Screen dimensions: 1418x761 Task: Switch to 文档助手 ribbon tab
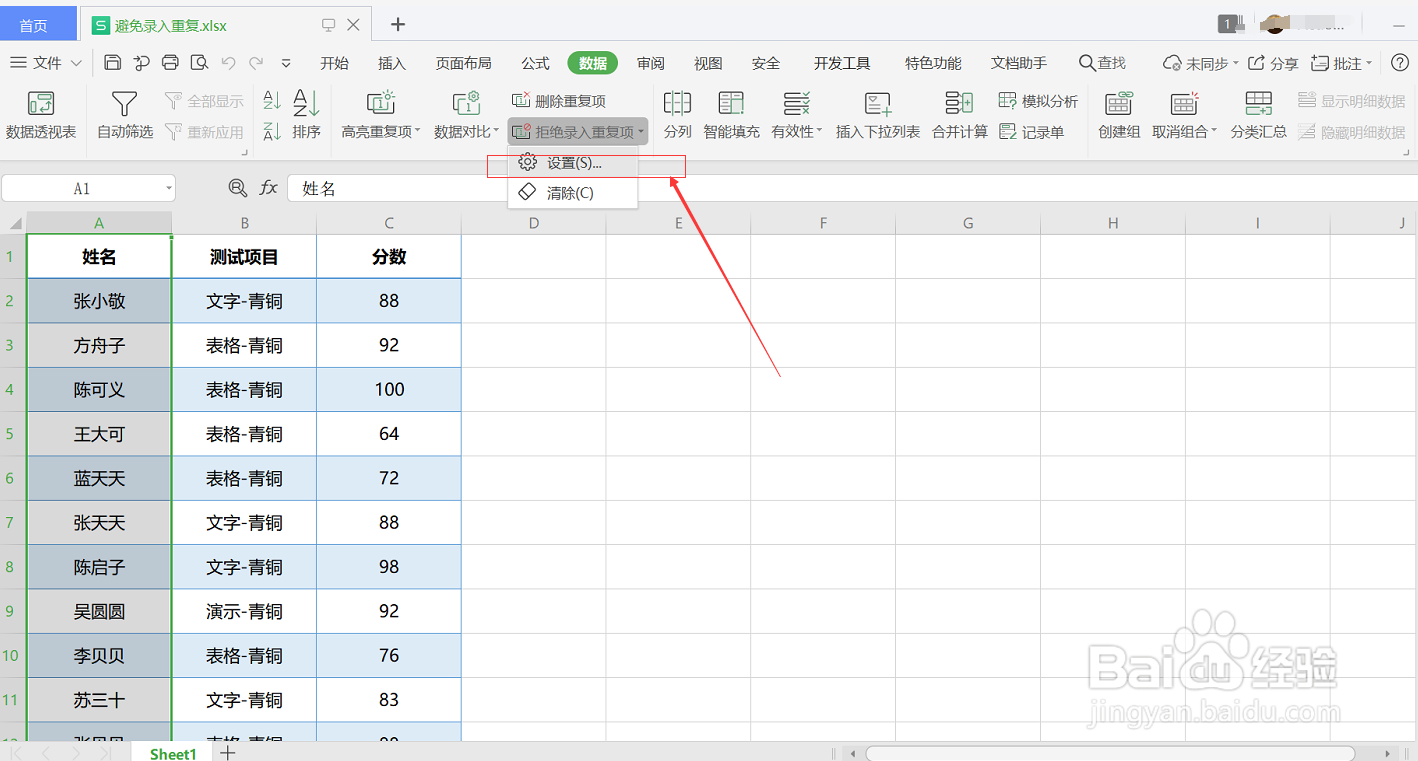coord(1019,63)
